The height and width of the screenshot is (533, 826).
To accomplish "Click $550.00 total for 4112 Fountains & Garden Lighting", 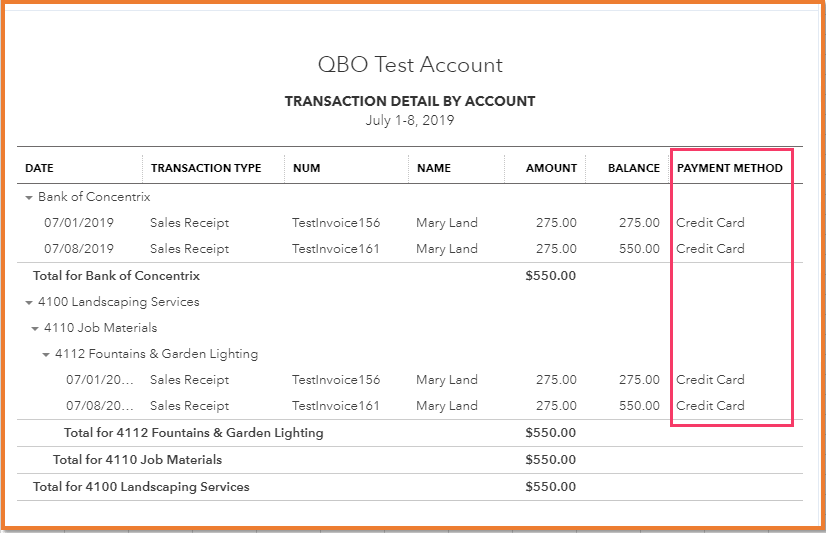I will [x=550, y=433].
